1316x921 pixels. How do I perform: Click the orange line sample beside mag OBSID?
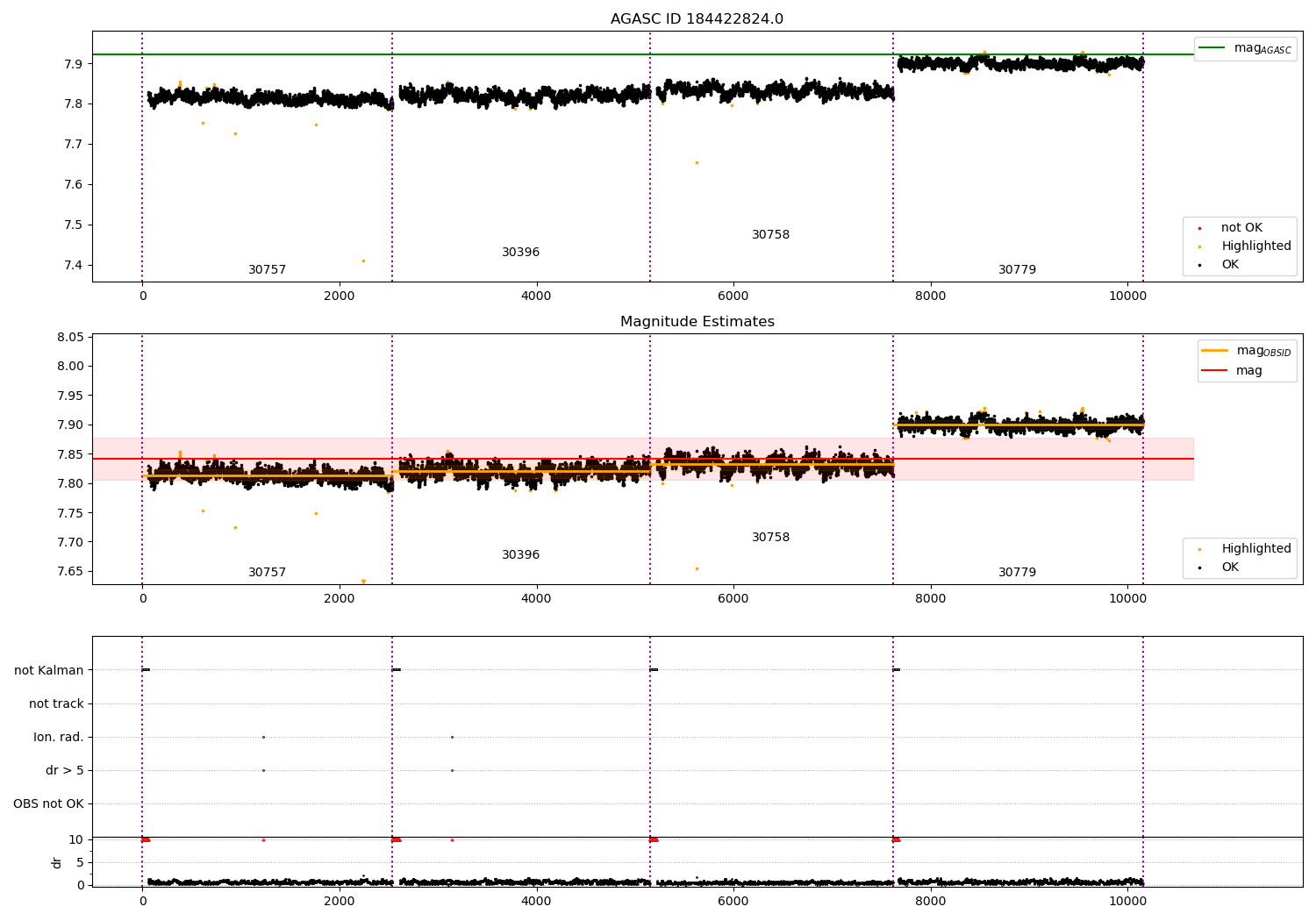click(x=1214, y=351)
